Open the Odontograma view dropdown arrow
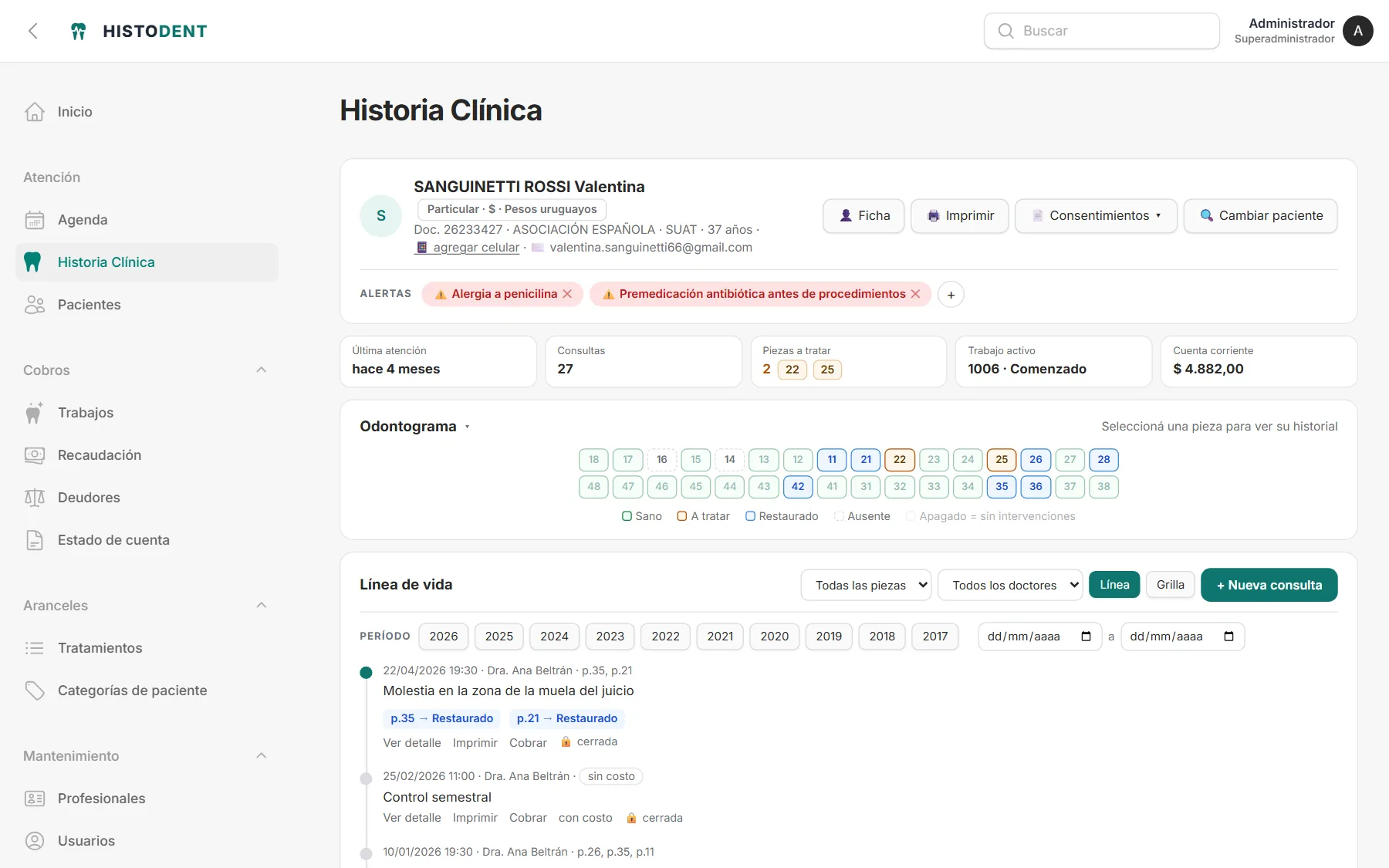The width and height of the screenshot is (1389, 868). tap(467, 427)
